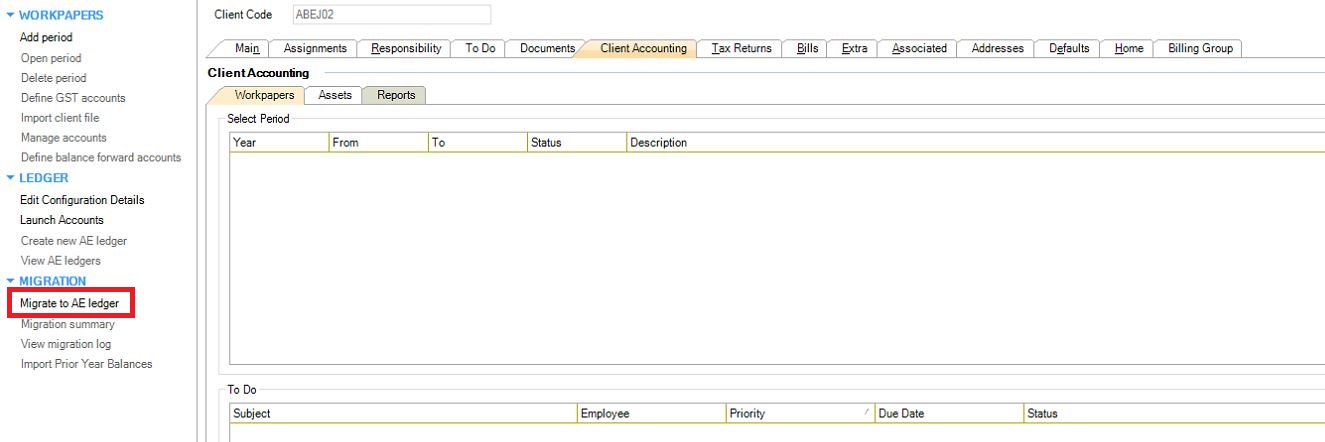1325x442 pixels.
Task: Collapse the MIGRATION section arrow
Action: [x=11, y=282]
